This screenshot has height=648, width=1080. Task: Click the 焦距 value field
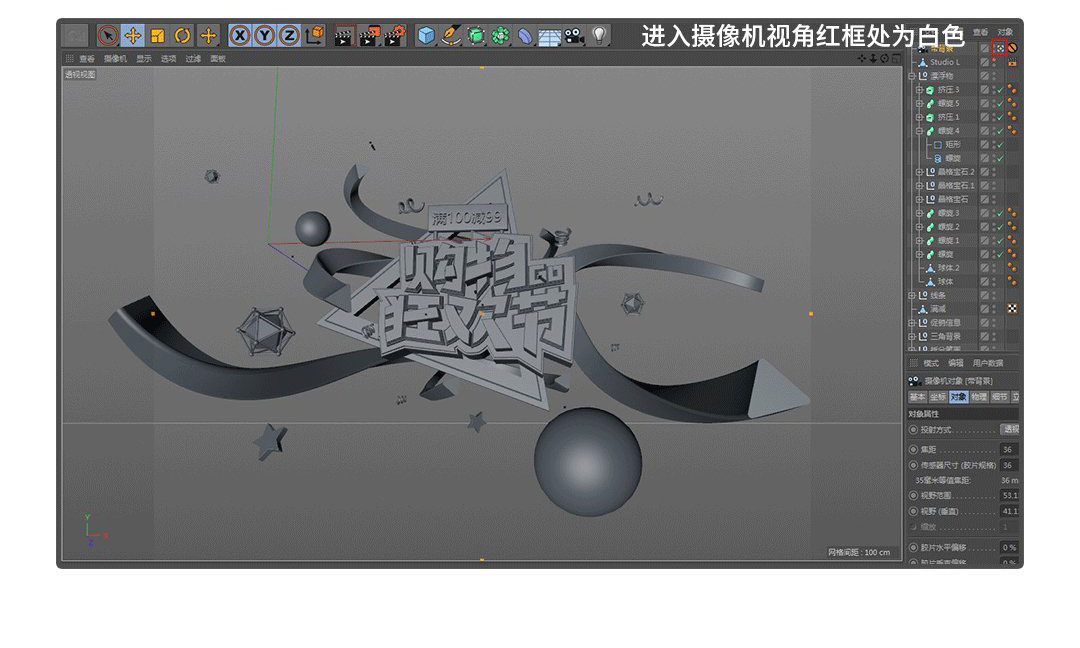[x=1009, y=450]
